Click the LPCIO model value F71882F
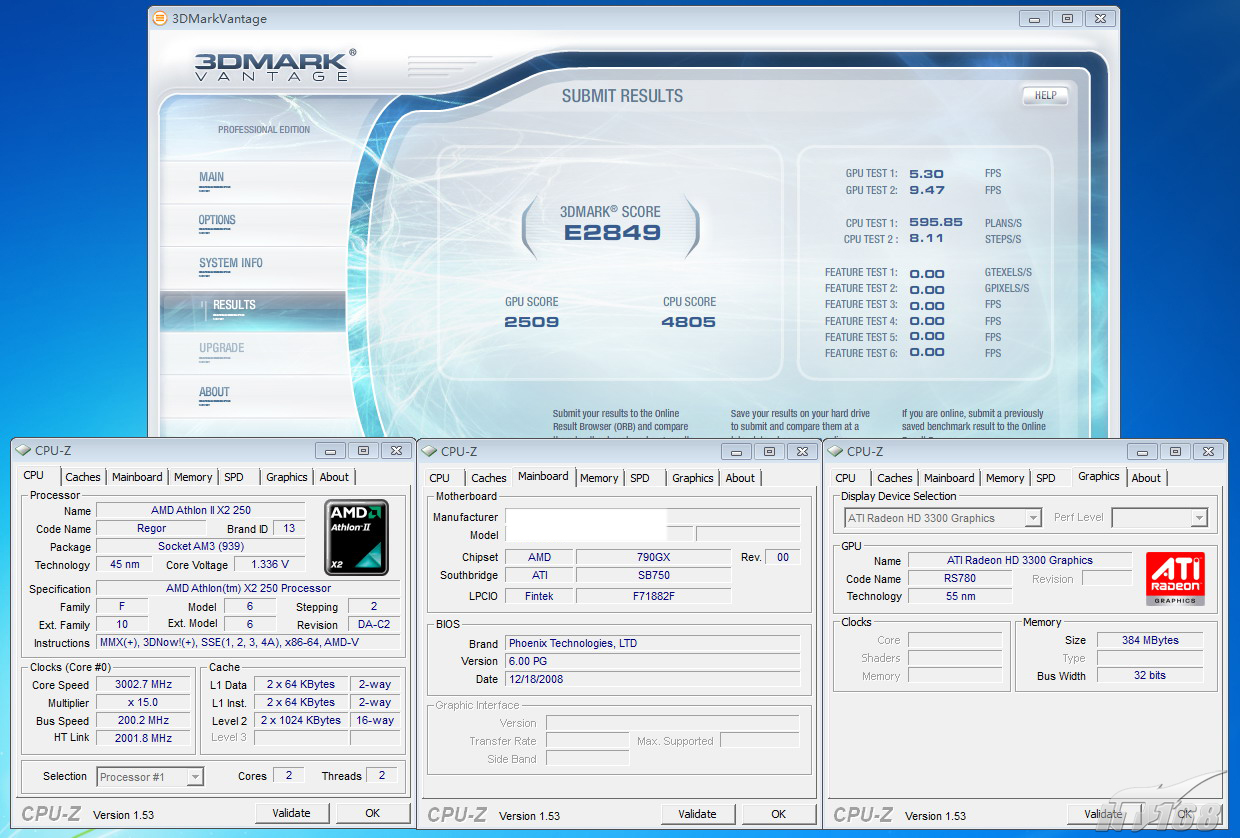This screenshot has height=838, width=1240. (x=653, y=595)
